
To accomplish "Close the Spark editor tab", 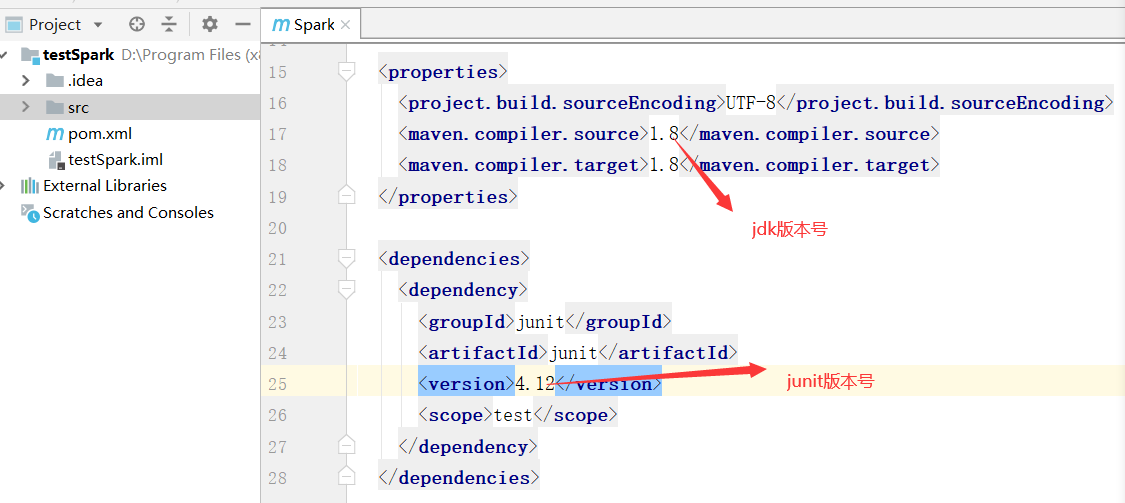I will pos(345,25).
